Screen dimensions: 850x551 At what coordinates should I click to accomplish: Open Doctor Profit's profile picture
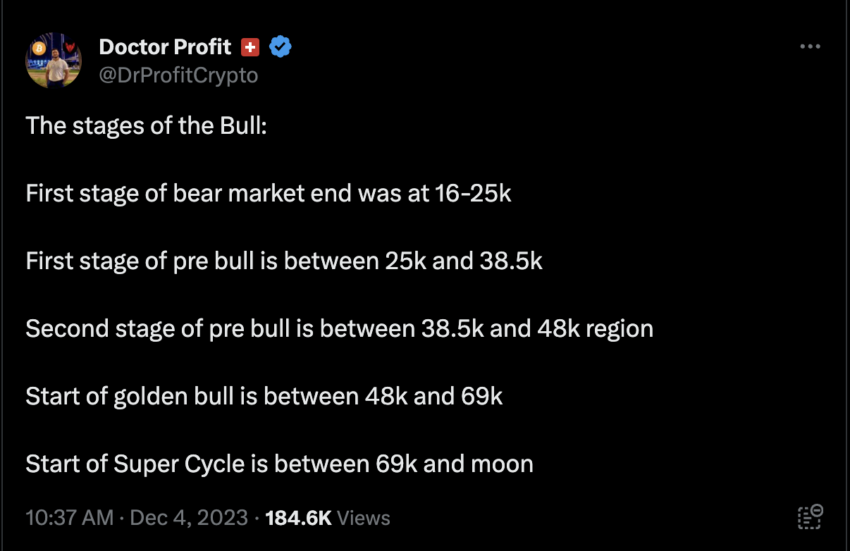click(x=54, y=61)
